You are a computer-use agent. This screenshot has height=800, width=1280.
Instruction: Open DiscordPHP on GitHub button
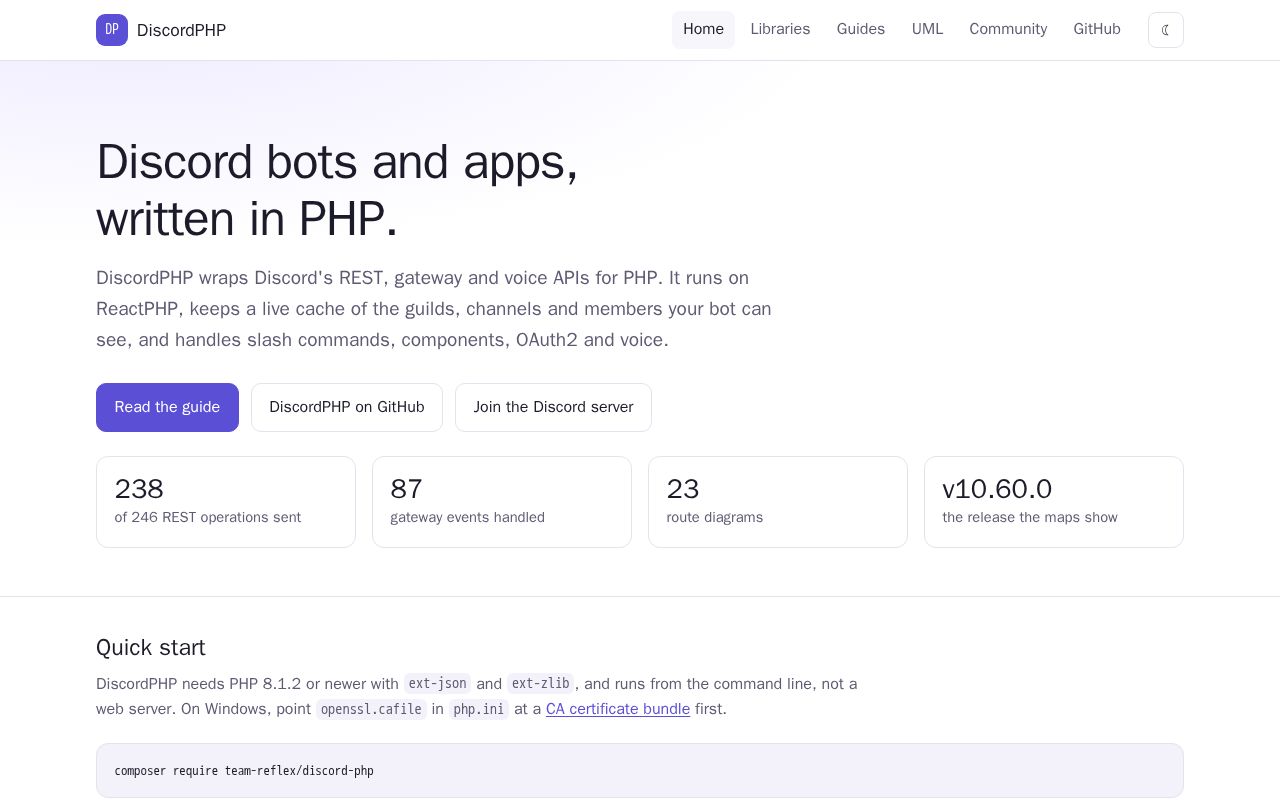point(347,407)
